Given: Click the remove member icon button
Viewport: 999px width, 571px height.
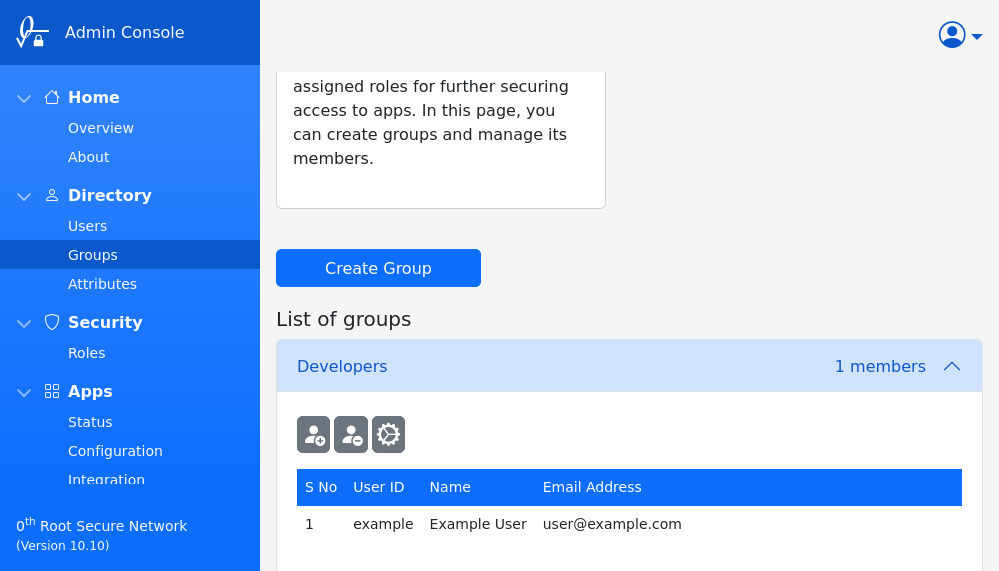Looking at the screenshot, I should point(351,435).
